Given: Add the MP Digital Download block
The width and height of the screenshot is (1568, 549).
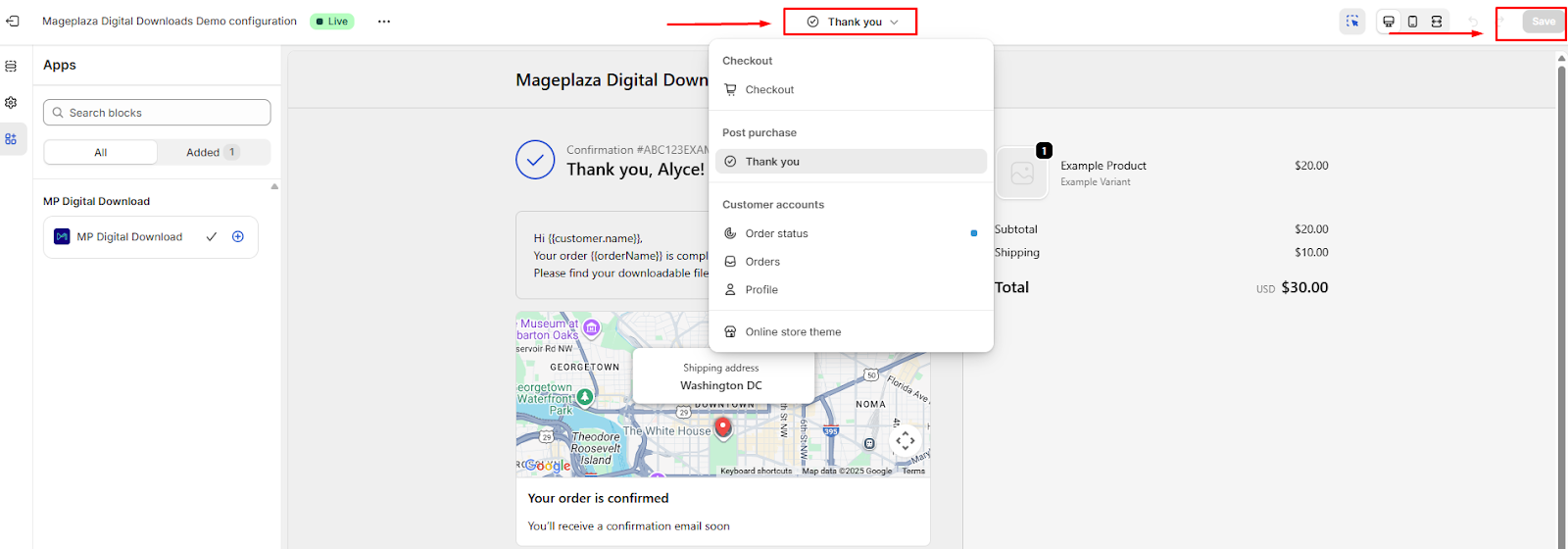Looking at the screenshot, I should [x=238, y=237].
